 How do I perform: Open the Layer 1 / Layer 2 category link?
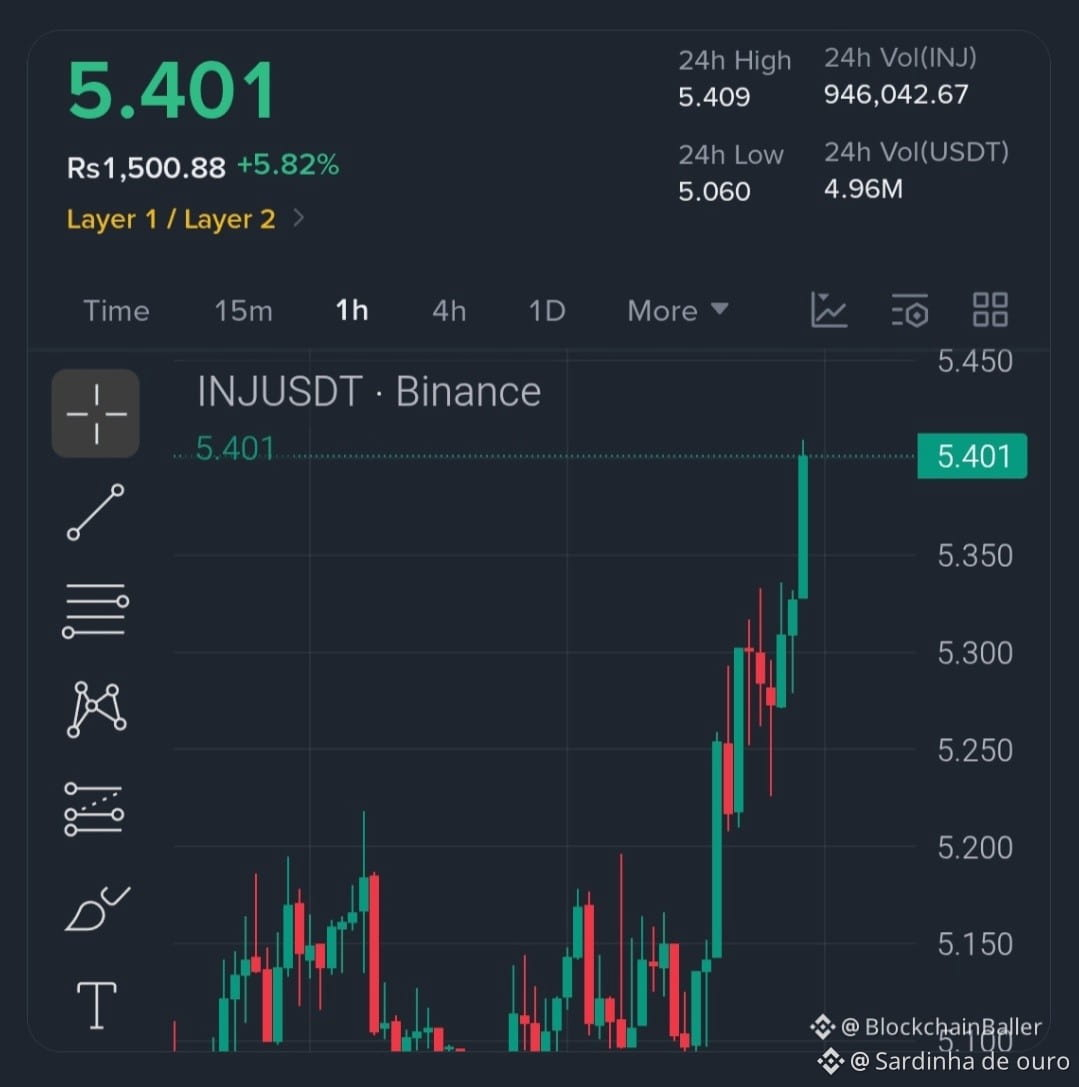coord(171,219)
